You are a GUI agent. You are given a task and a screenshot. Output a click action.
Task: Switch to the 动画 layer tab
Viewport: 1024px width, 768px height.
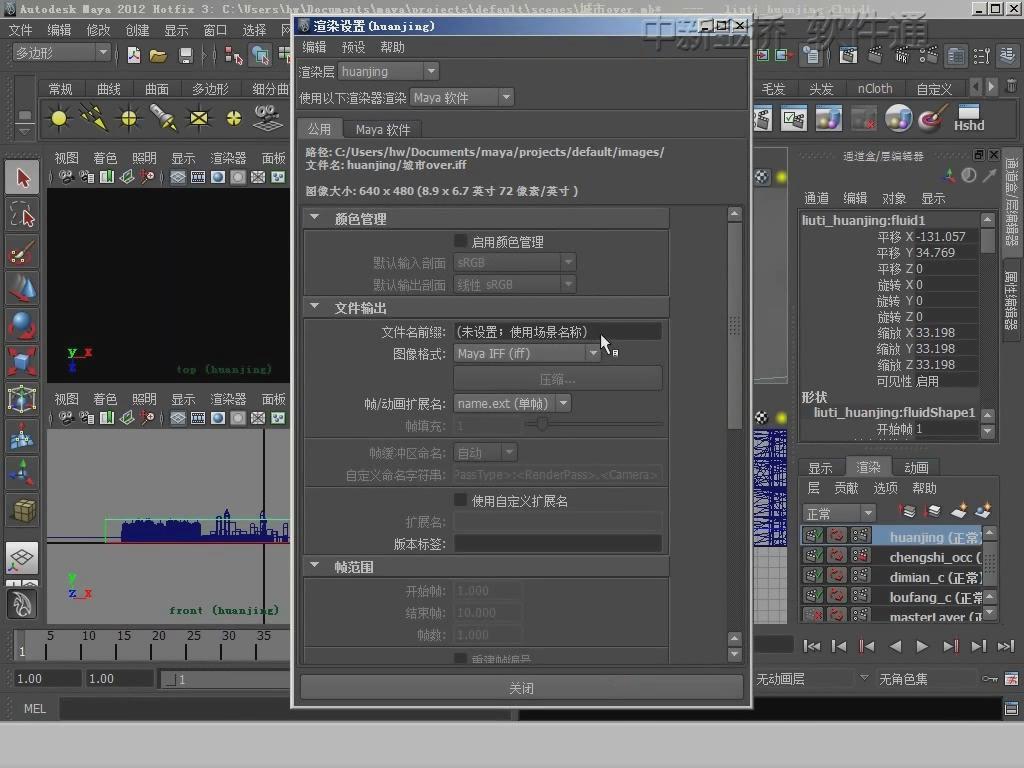click(916, 468)
